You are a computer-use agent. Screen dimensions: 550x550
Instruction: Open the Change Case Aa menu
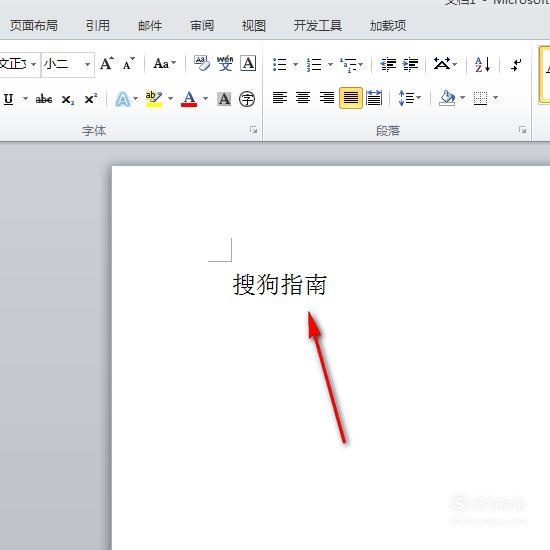tap(165, 64)
